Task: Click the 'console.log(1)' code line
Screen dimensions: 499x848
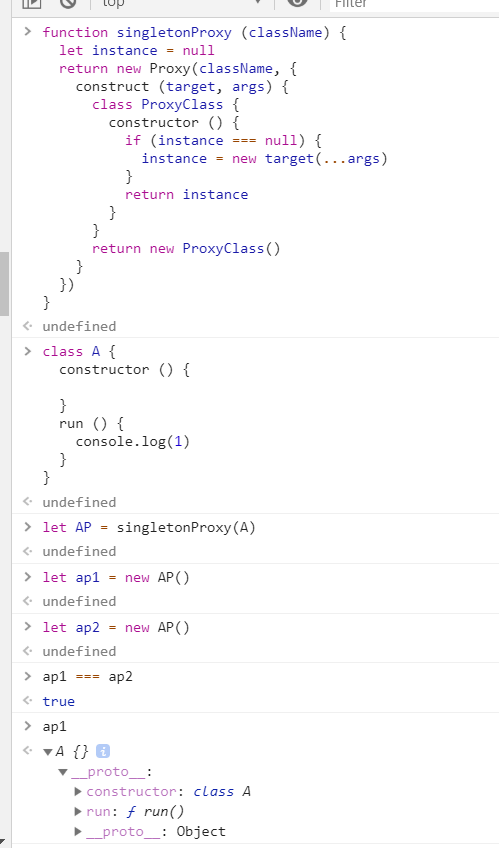Action: click(132, 442)
